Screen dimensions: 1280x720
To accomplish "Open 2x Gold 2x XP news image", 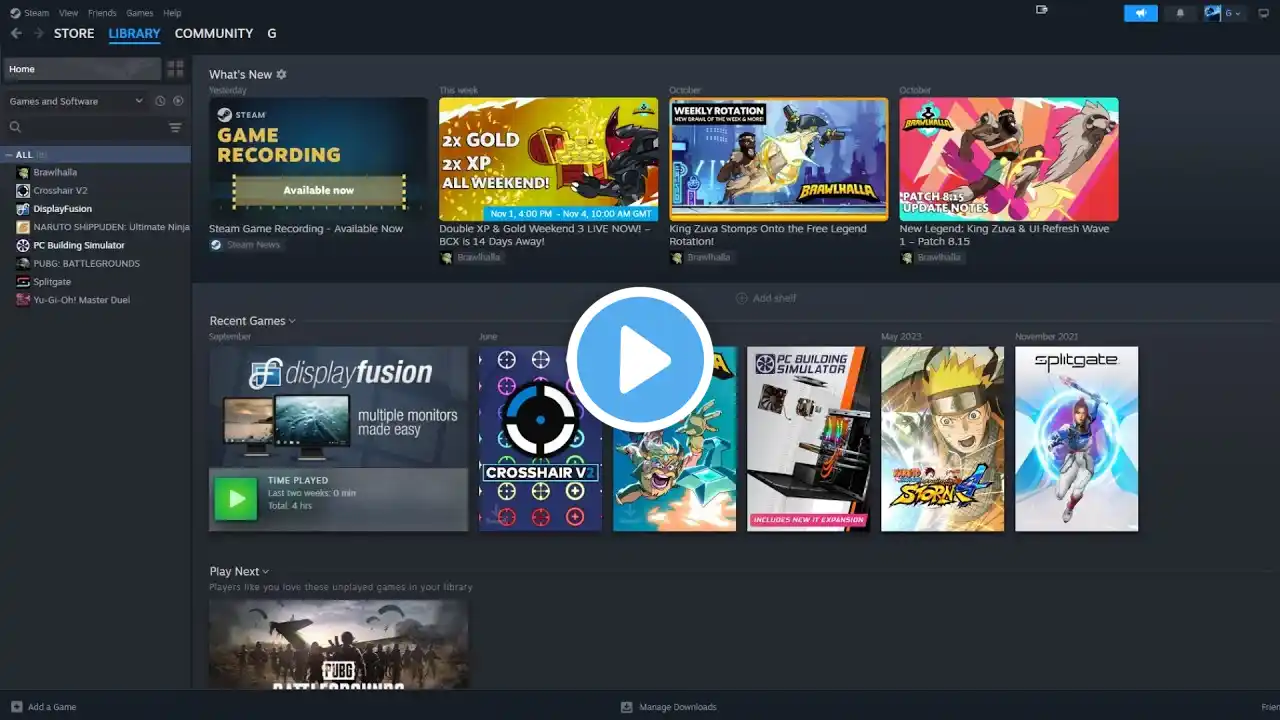I will pyautogui.click(x=549, y=159).
